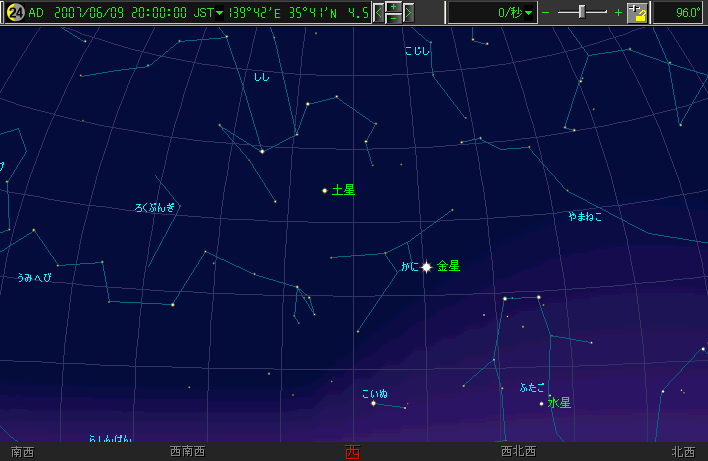
Task: Click the zoom slider handle
Action: pos(583,12)
